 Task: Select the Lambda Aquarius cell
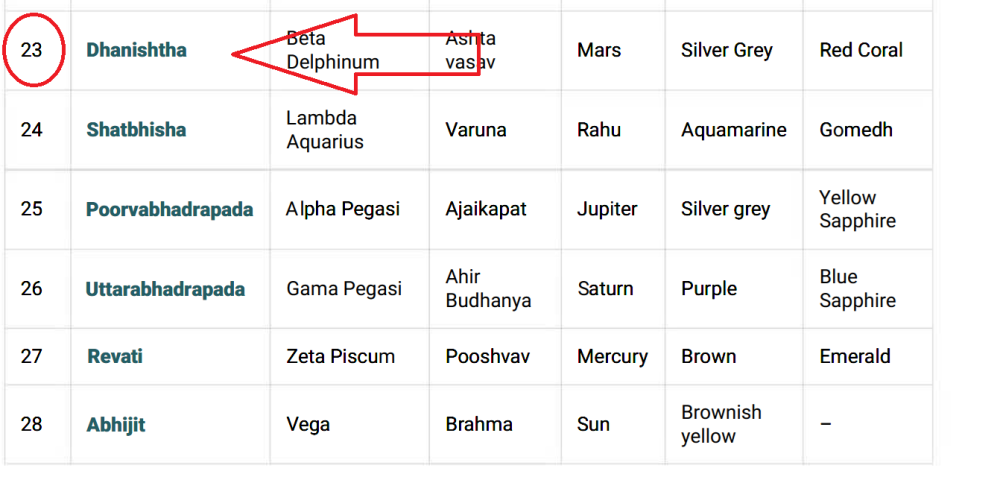(324, 130)
